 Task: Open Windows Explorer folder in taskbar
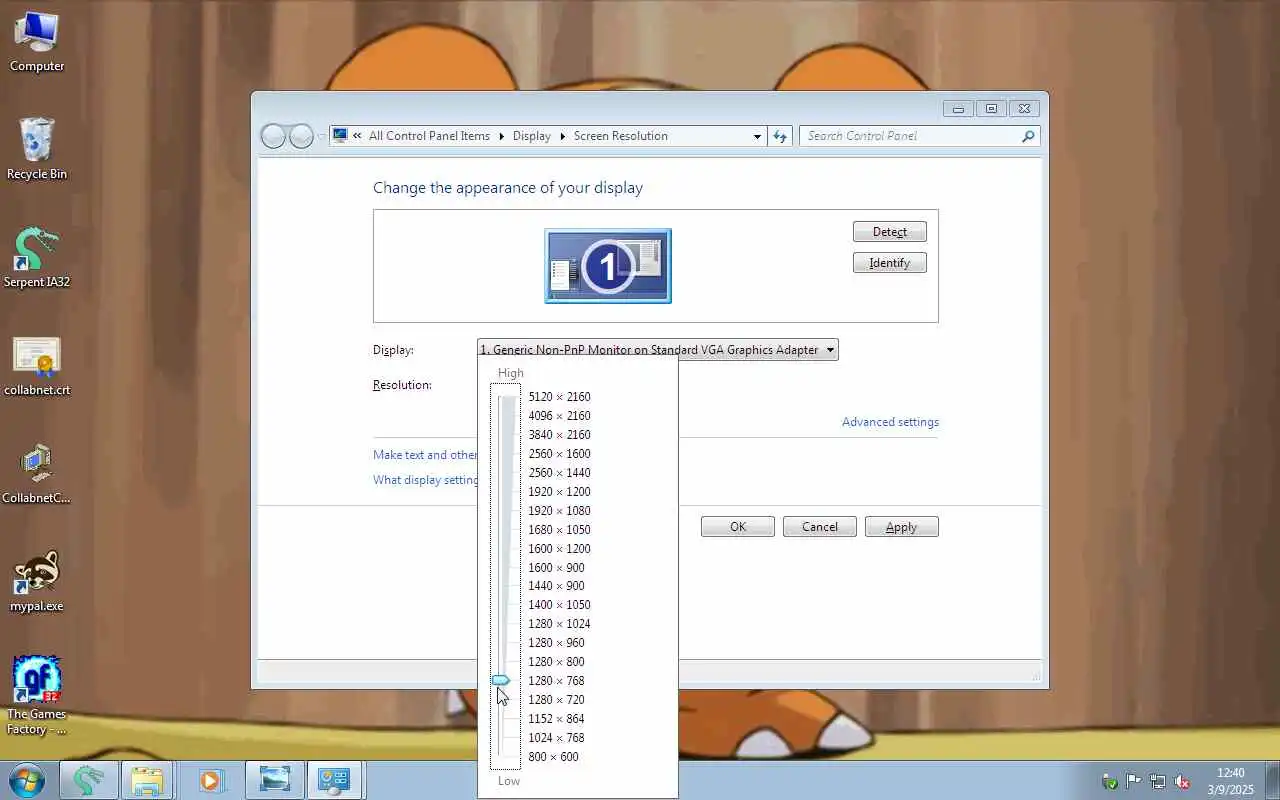147,780
